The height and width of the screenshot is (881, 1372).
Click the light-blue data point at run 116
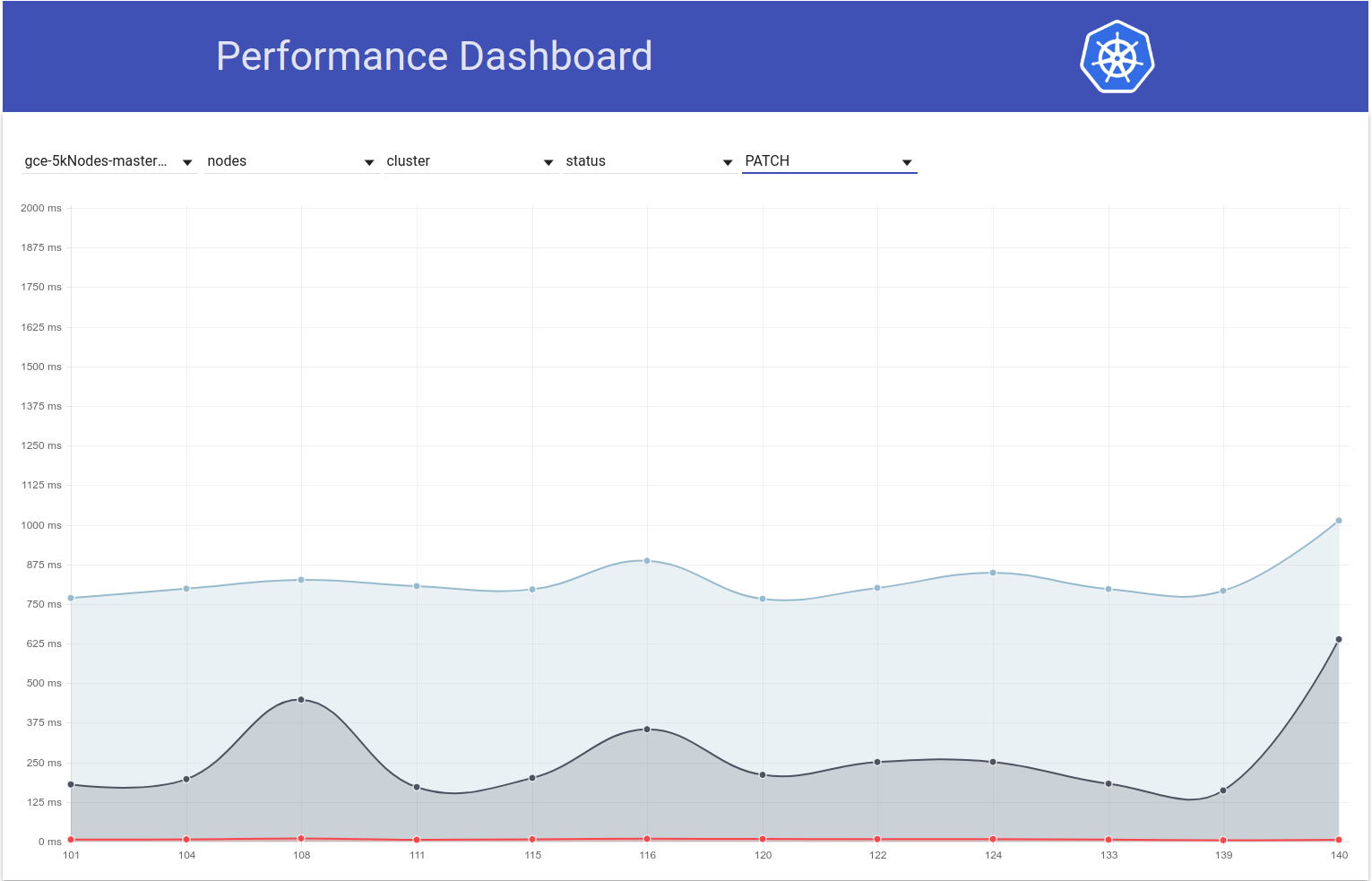tap(647, 561)
